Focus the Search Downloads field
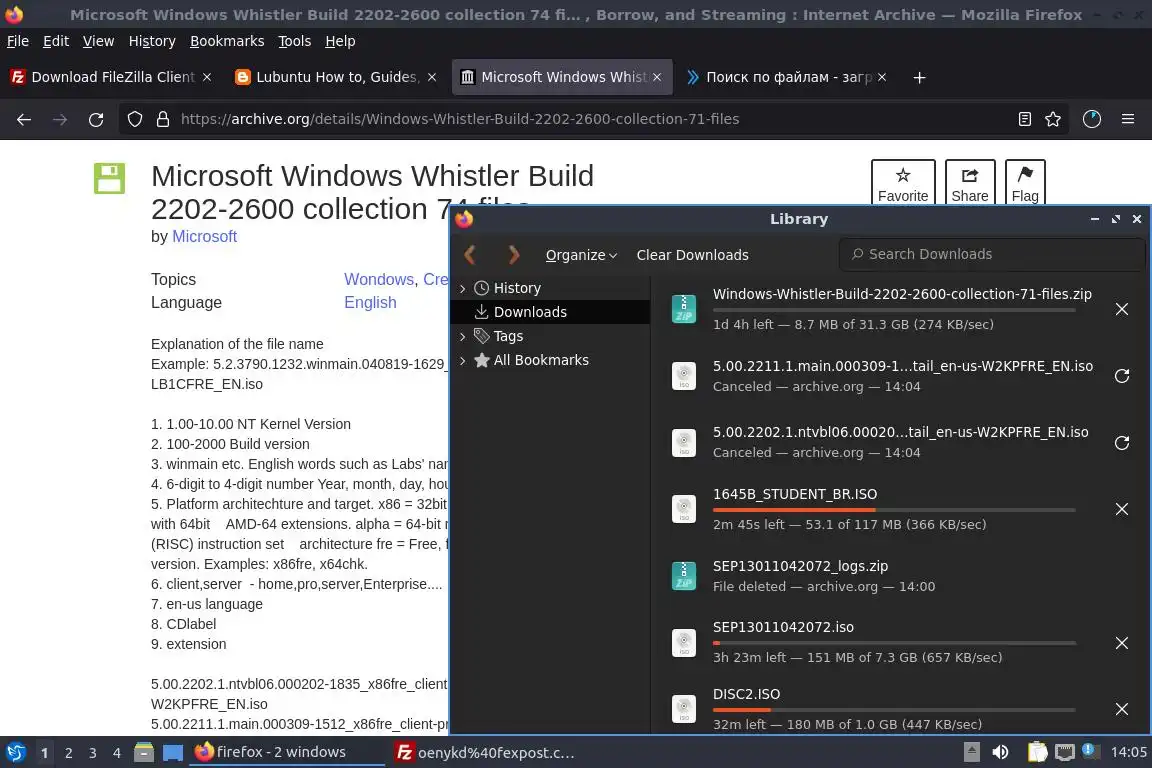The height and width of the screenshot is (768, 1152). tap(992, 254)
